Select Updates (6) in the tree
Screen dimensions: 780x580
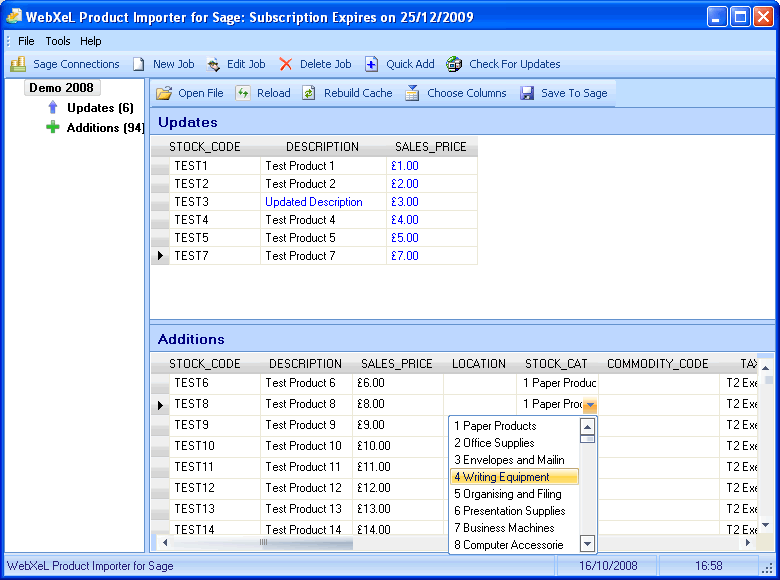(100, 107)
